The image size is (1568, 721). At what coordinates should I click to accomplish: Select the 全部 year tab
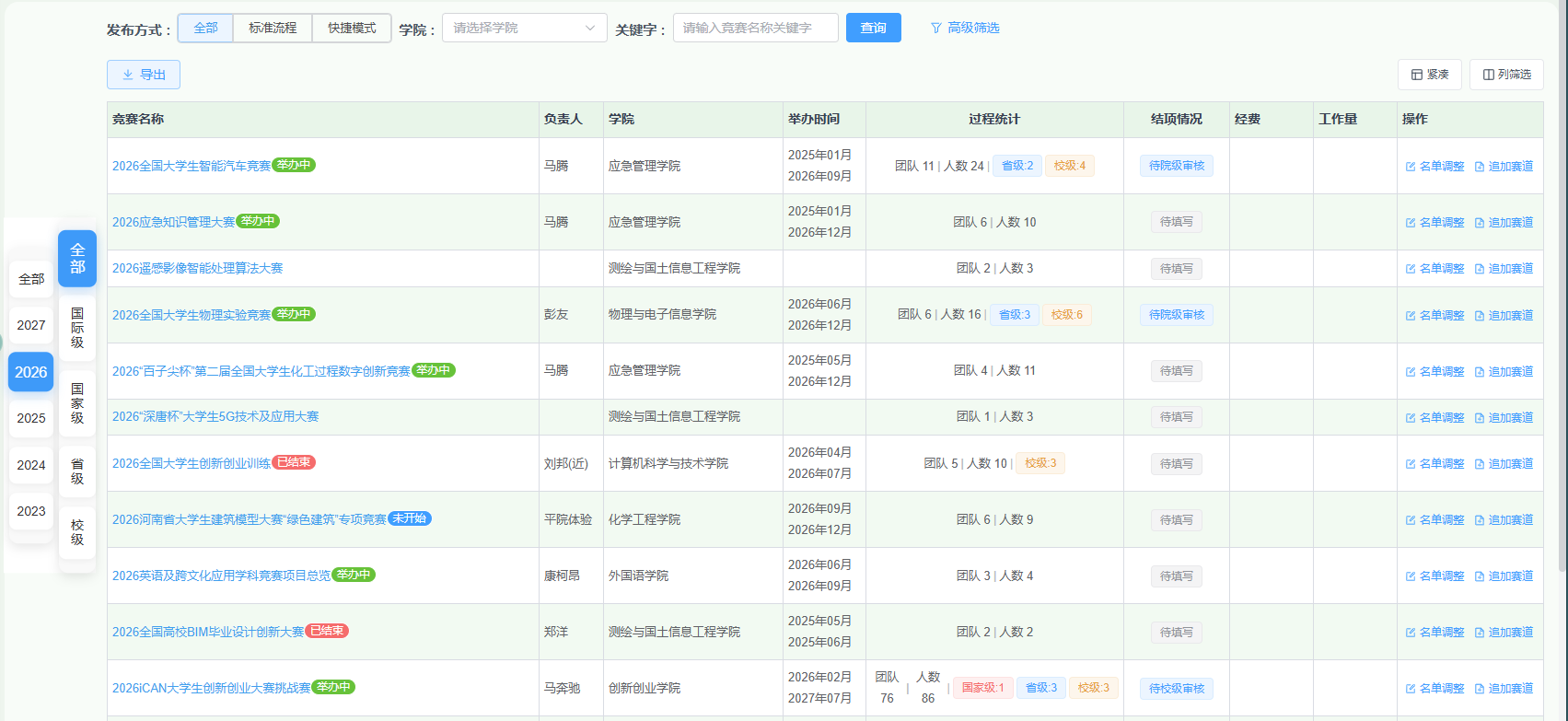pos(31,279)
